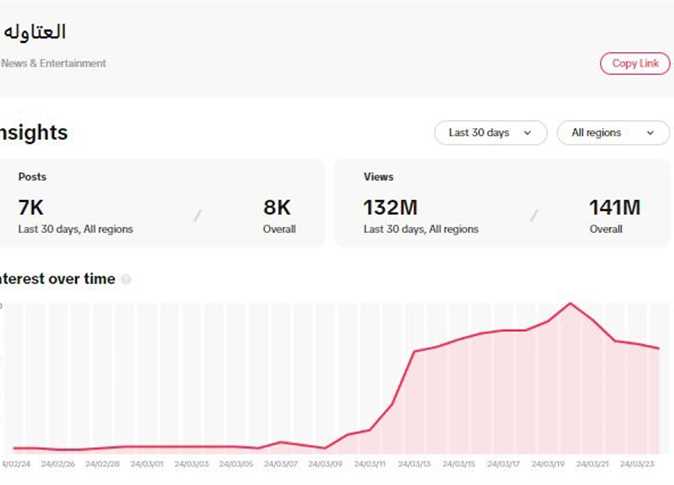Click the 24/03/01 axis date label
The width and height of the screenshot is (674, 485).
[145, 464]
